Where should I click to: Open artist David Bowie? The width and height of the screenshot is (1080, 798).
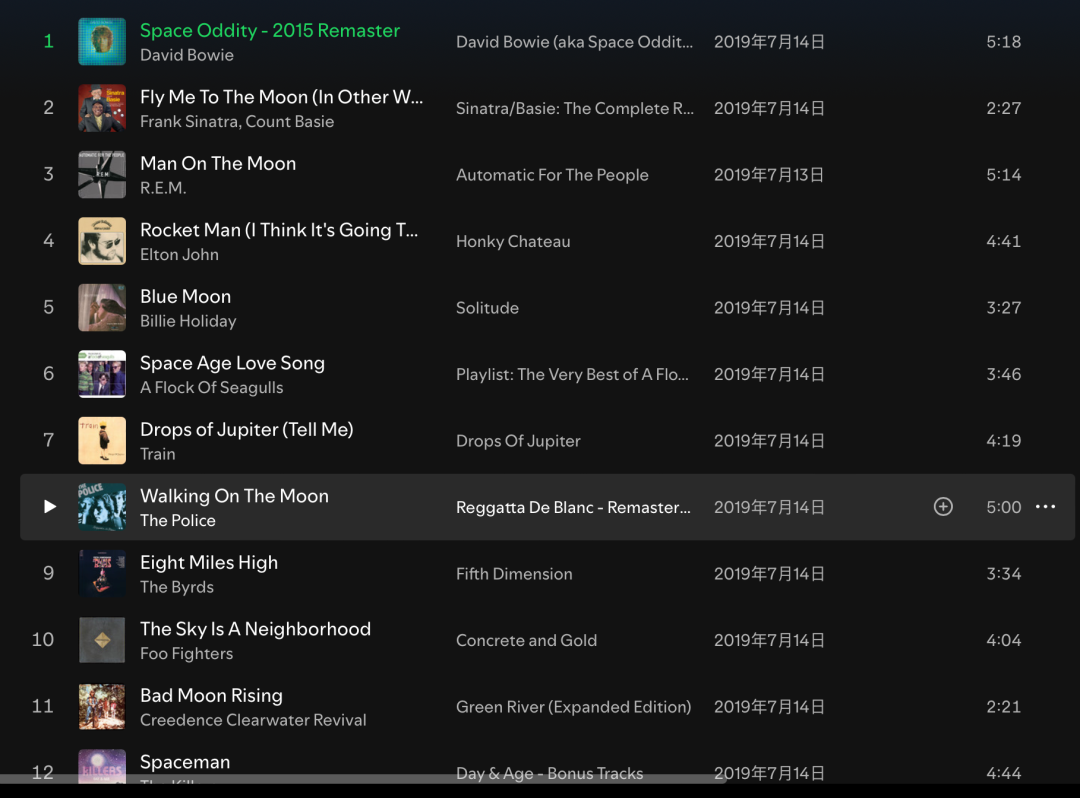[x=187, y=55]
